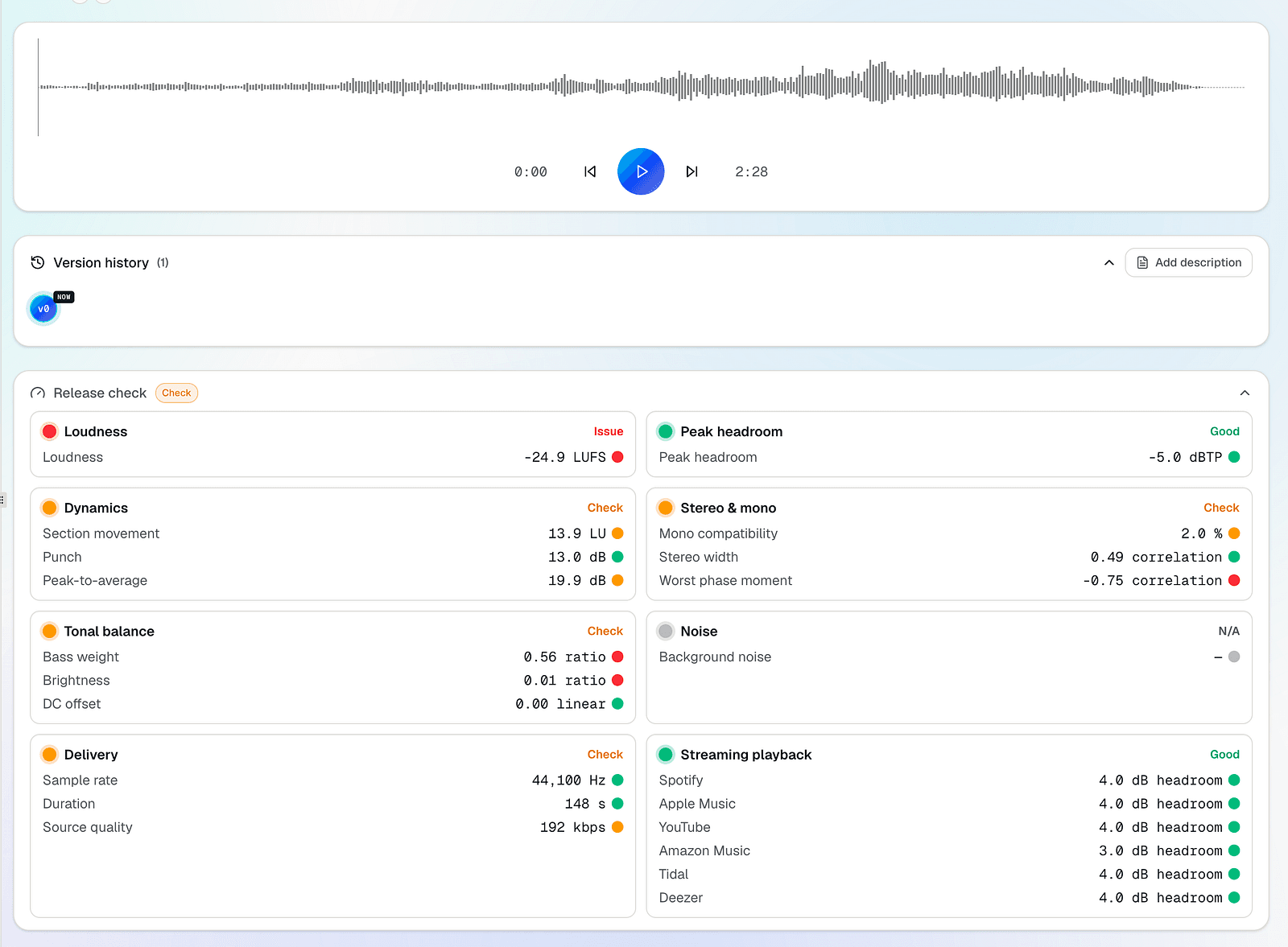The image size is (1288, 947).
Task: Click the 192 kbps value
Action: 572,827
